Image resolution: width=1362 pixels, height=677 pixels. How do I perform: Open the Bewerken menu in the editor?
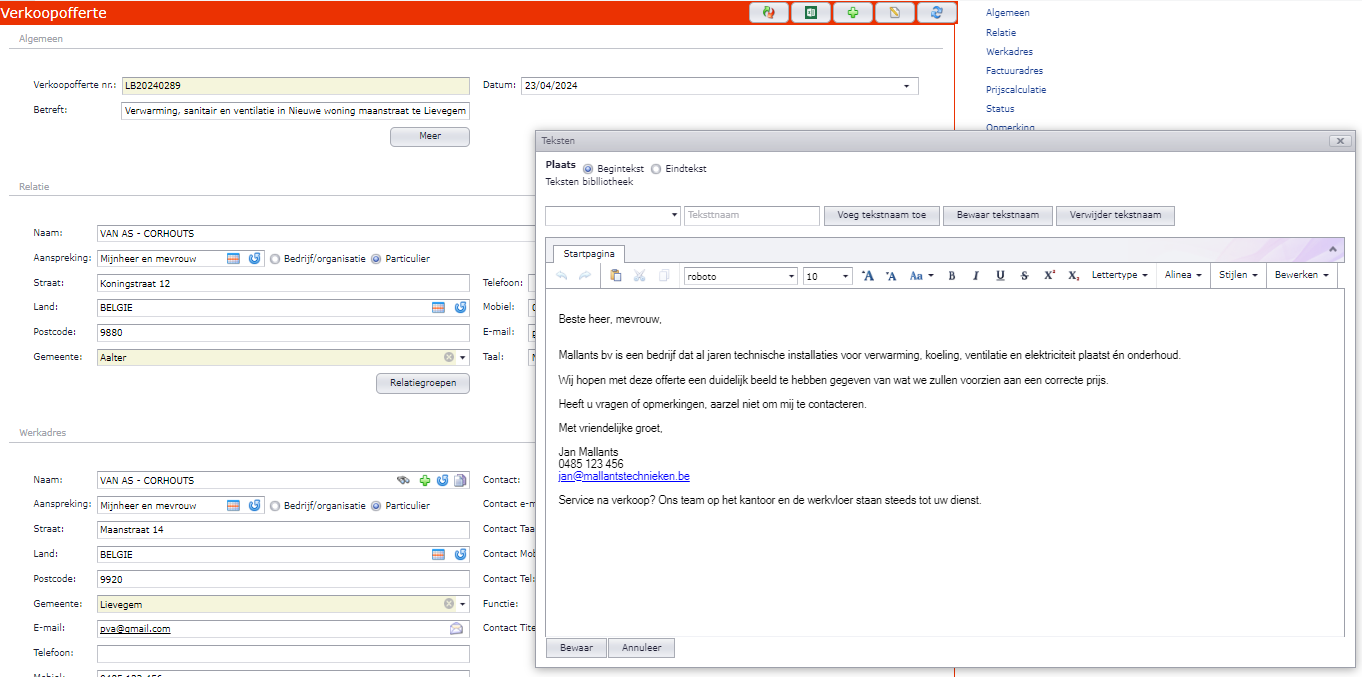pyautogui.click(x=1301, y=275)
